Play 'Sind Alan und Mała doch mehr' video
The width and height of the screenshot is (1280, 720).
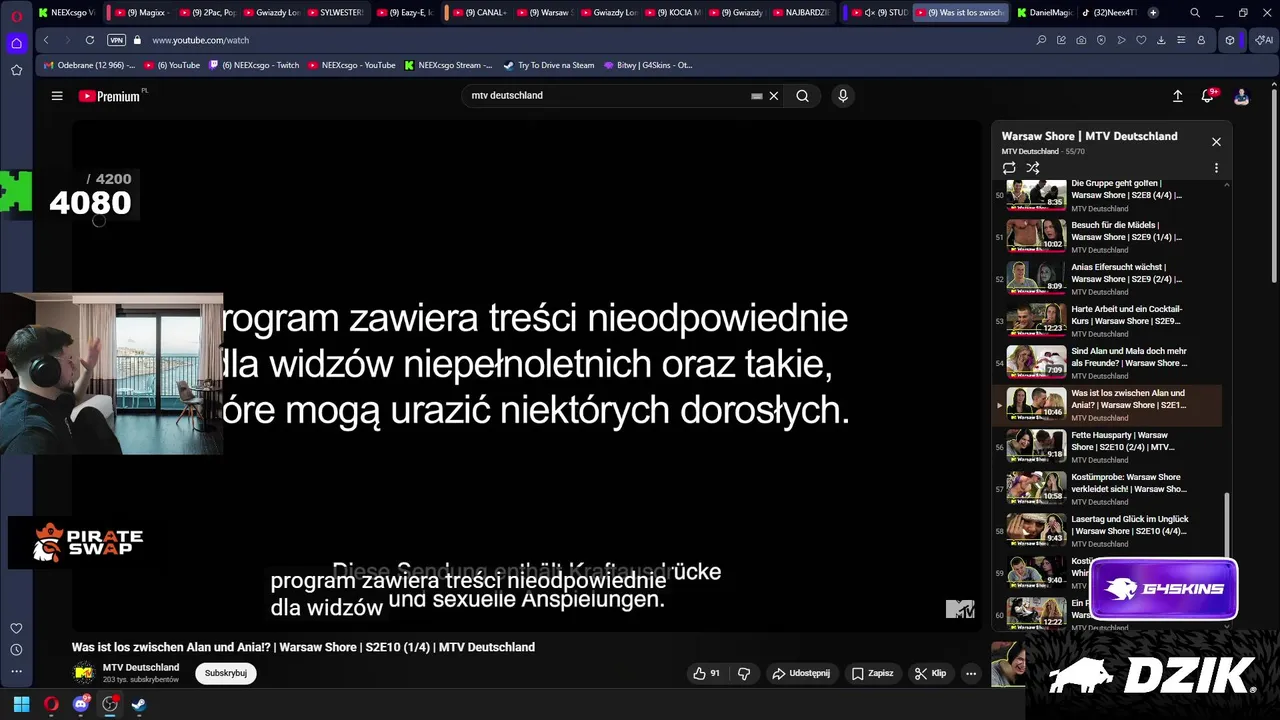[1108, 363]
